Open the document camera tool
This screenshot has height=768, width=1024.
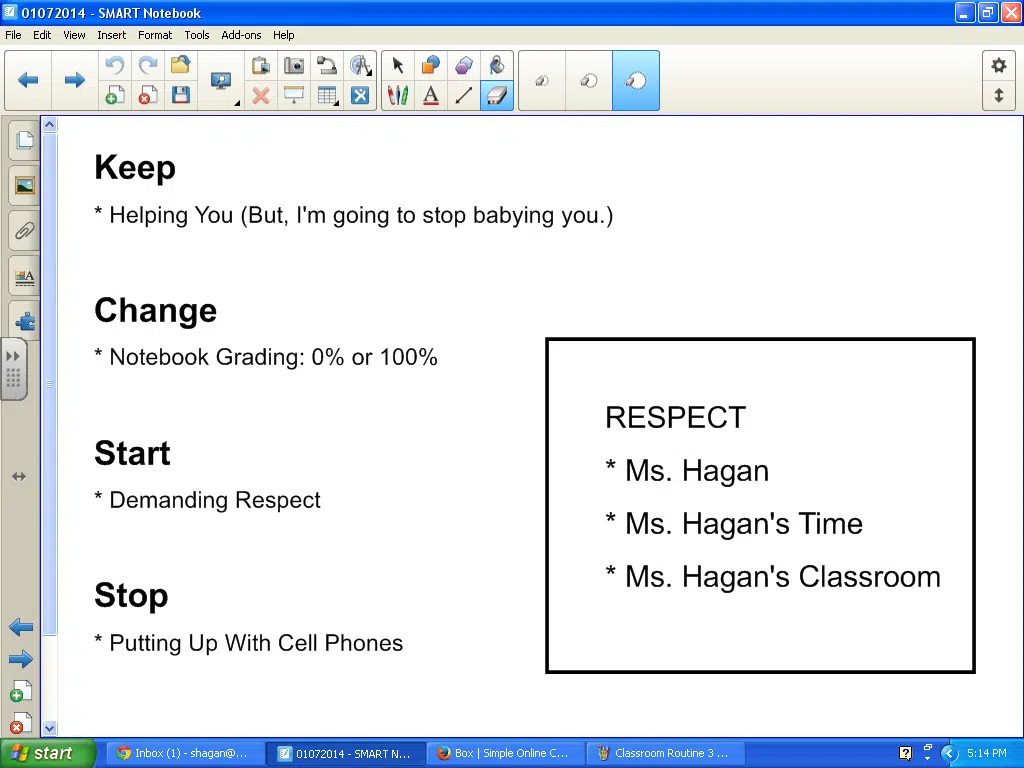[x=327, y=65]
